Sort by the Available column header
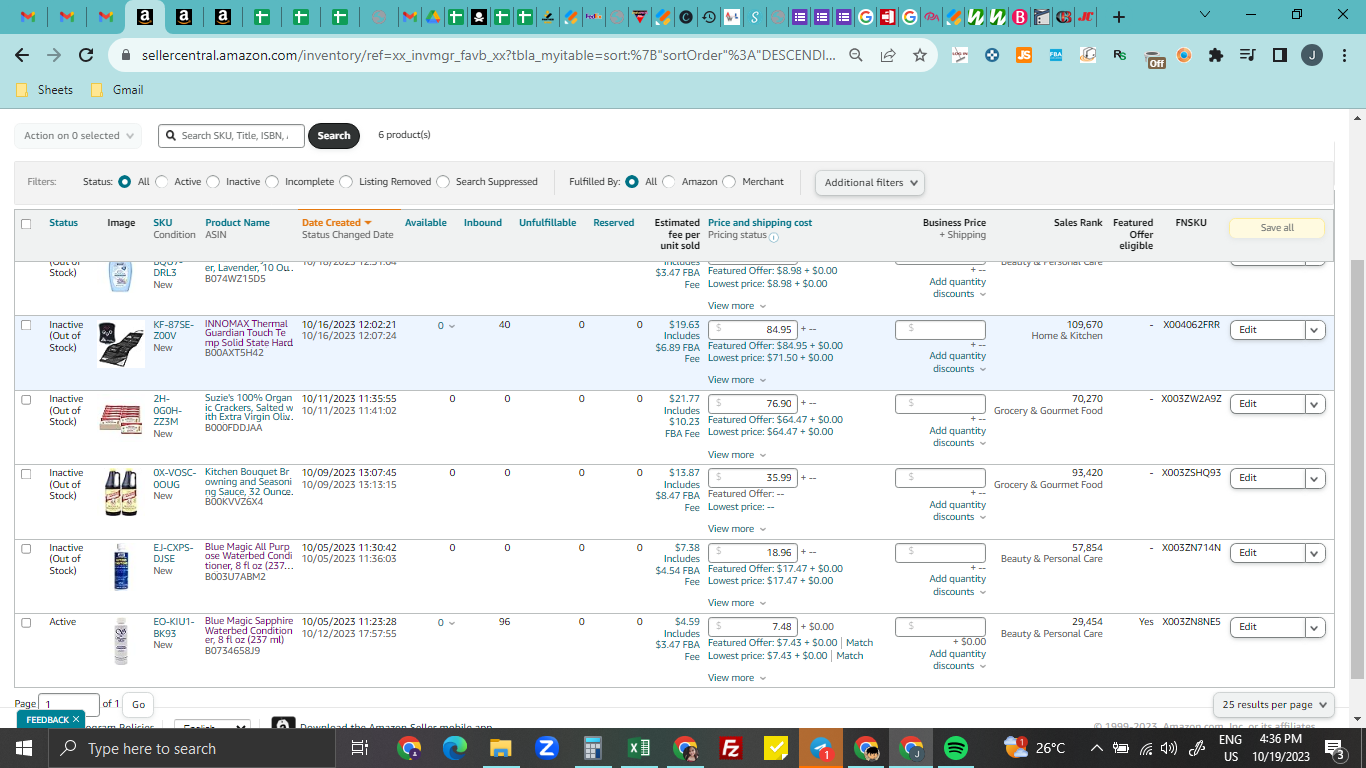Image resolution: width=1366 pixels, height=768 pixels. (426, 223)
